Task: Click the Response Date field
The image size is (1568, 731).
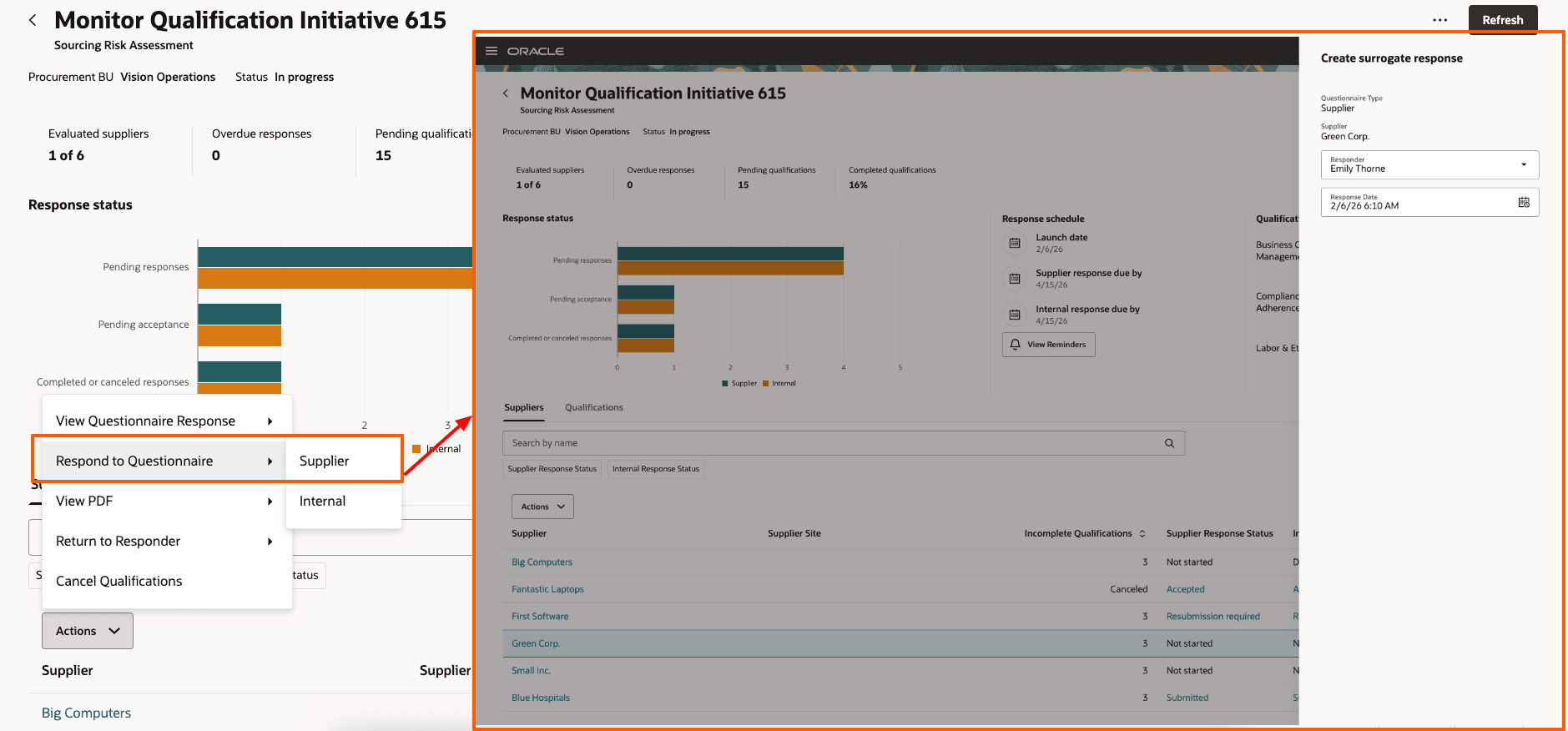Action: (x=1429, y=202)
